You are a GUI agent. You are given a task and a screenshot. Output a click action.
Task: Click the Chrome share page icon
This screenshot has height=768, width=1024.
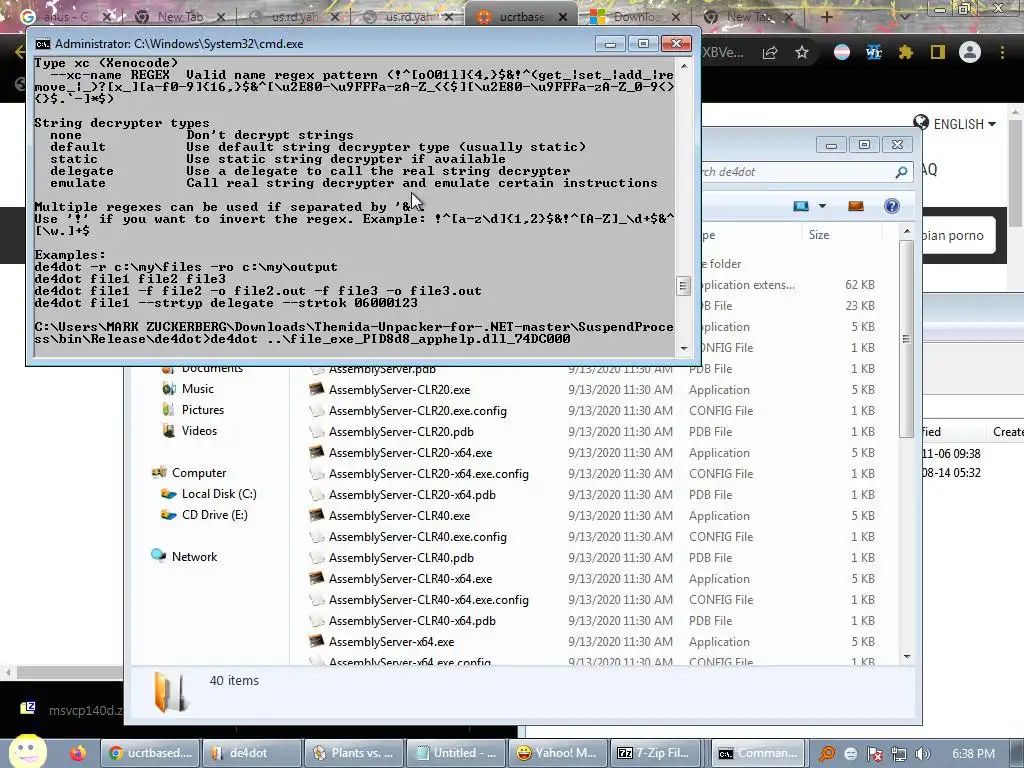click(x=770, y=52)
